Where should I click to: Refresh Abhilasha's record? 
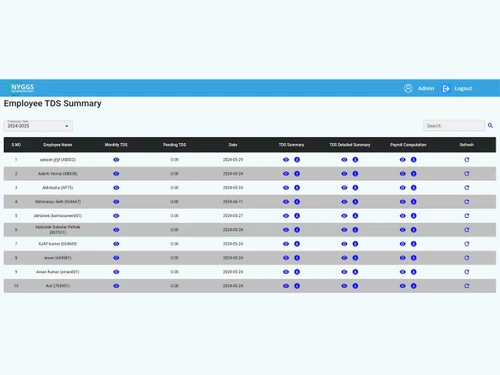point(467,188)
